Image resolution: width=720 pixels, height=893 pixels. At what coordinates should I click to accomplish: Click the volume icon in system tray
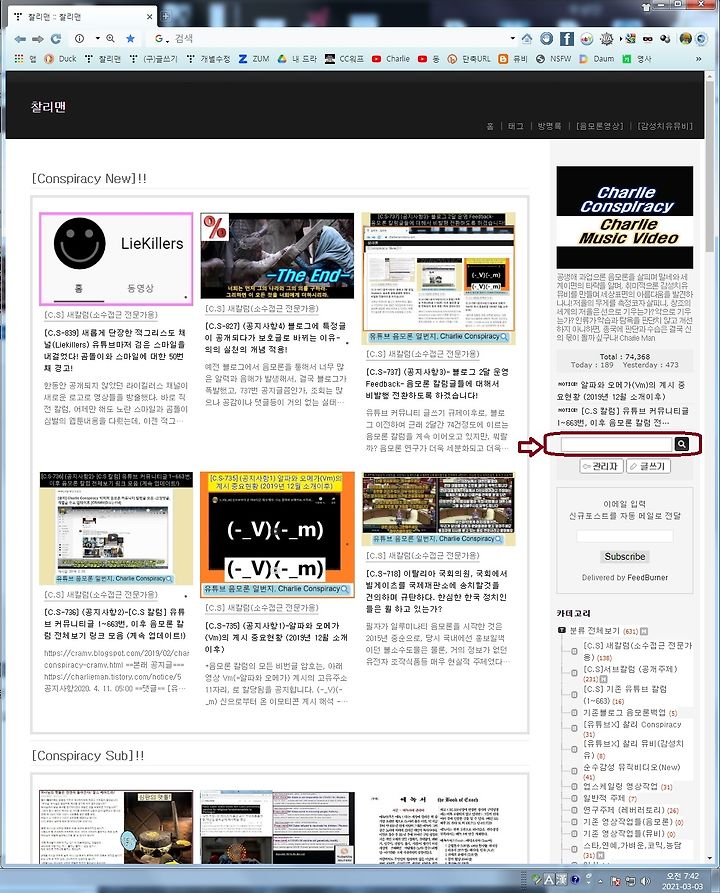(x=645, y=881)
